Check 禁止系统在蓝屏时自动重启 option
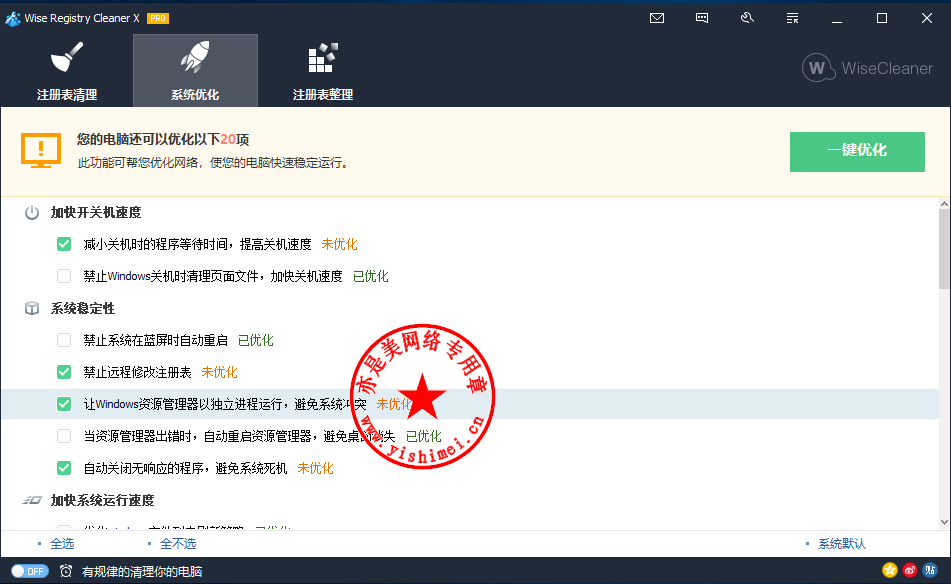Viewport: 951px width, 584px height. (64, 340)
